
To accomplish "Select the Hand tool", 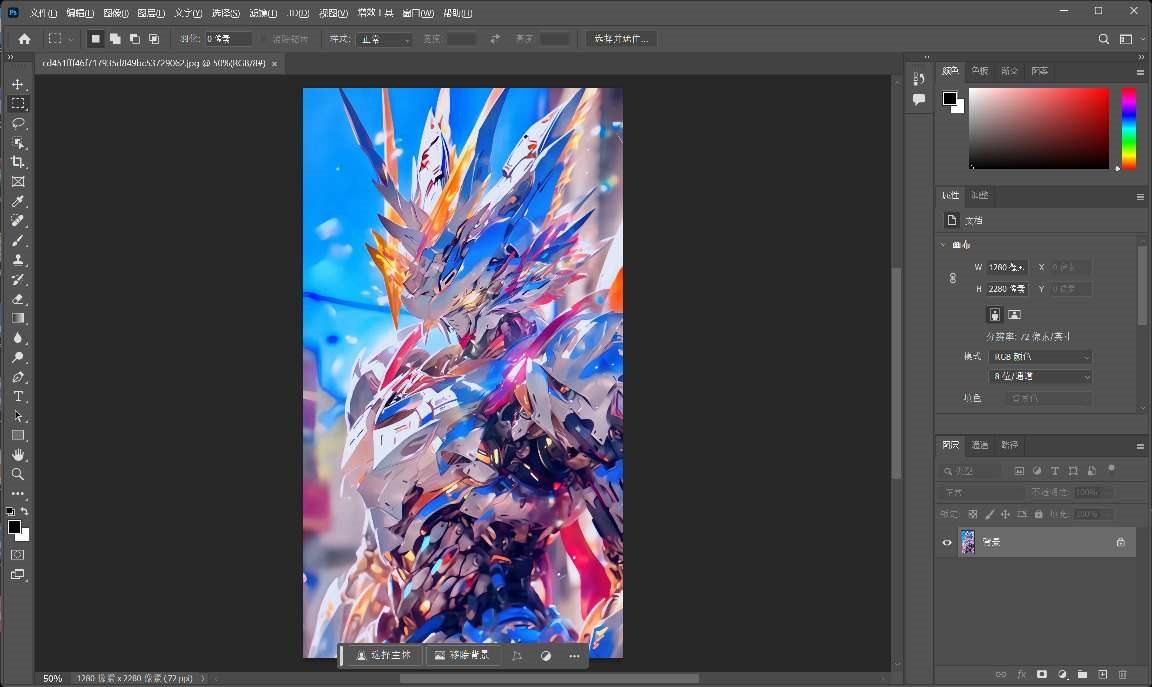I will (x=17, y=455).
